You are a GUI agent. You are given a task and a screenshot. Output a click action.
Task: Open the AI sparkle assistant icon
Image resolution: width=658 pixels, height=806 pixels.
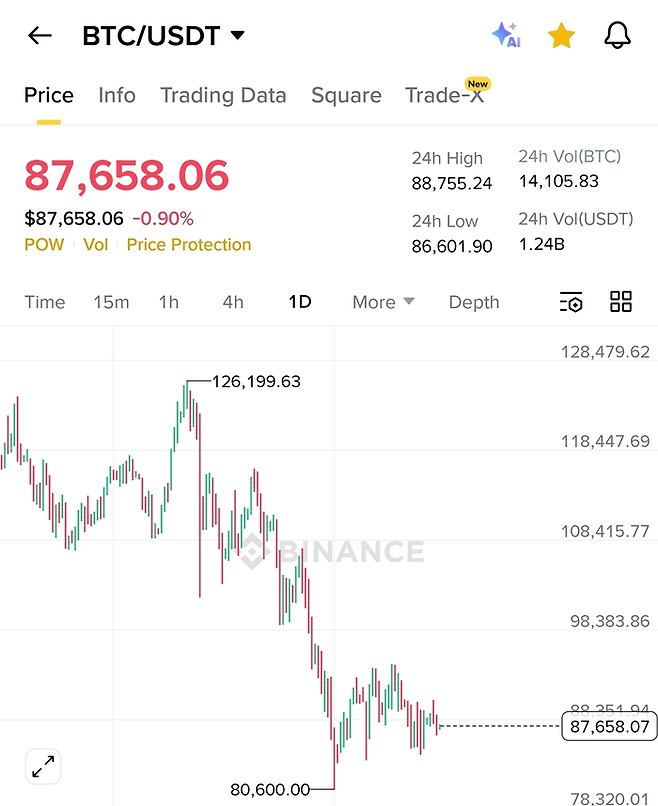(x=507, y=36)
